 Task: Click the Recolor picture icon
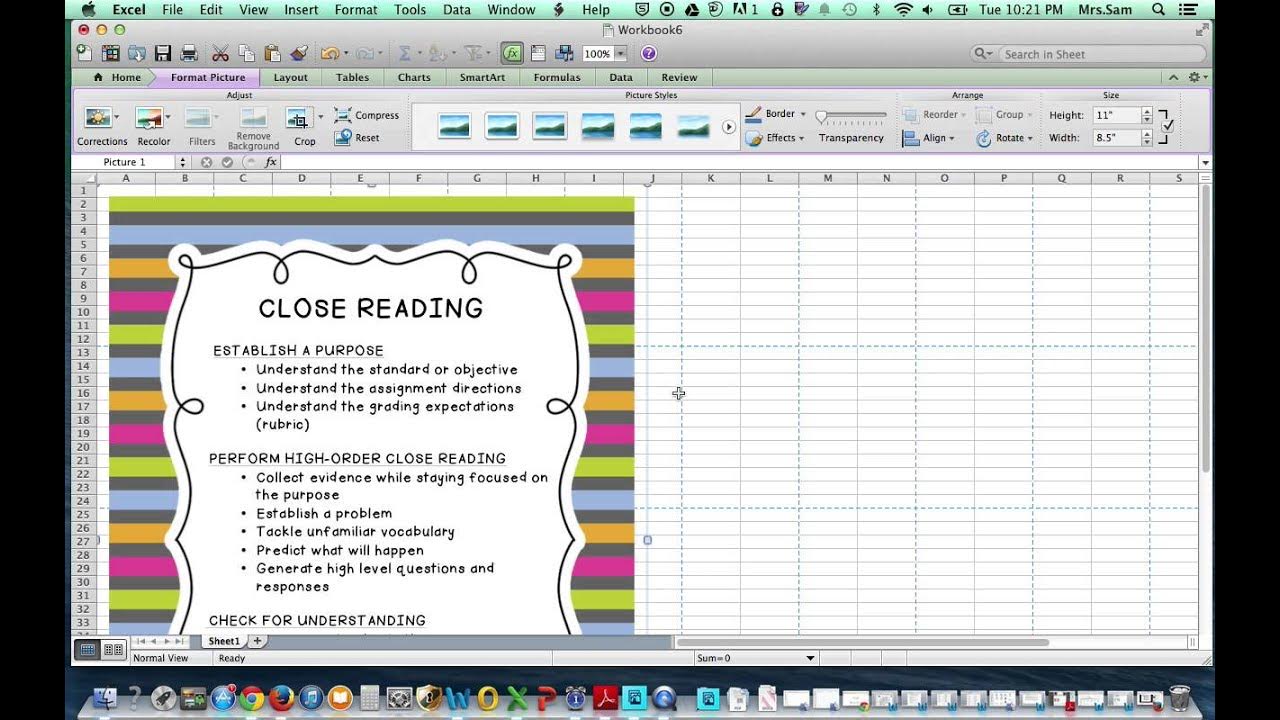pyautogui.click(x=149, y=118)
